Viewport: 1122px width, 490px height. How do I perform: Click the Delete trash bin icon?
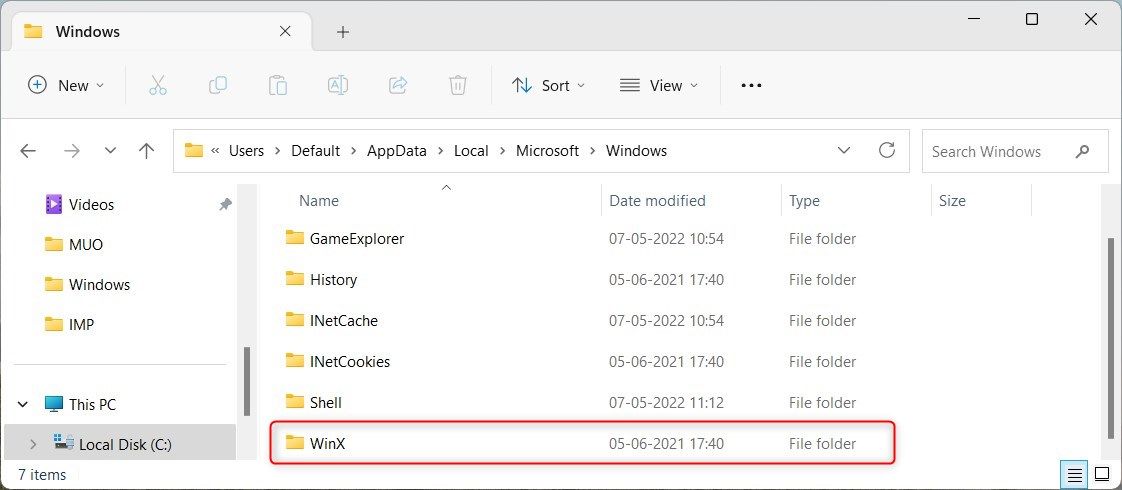(x=458, y=85)
